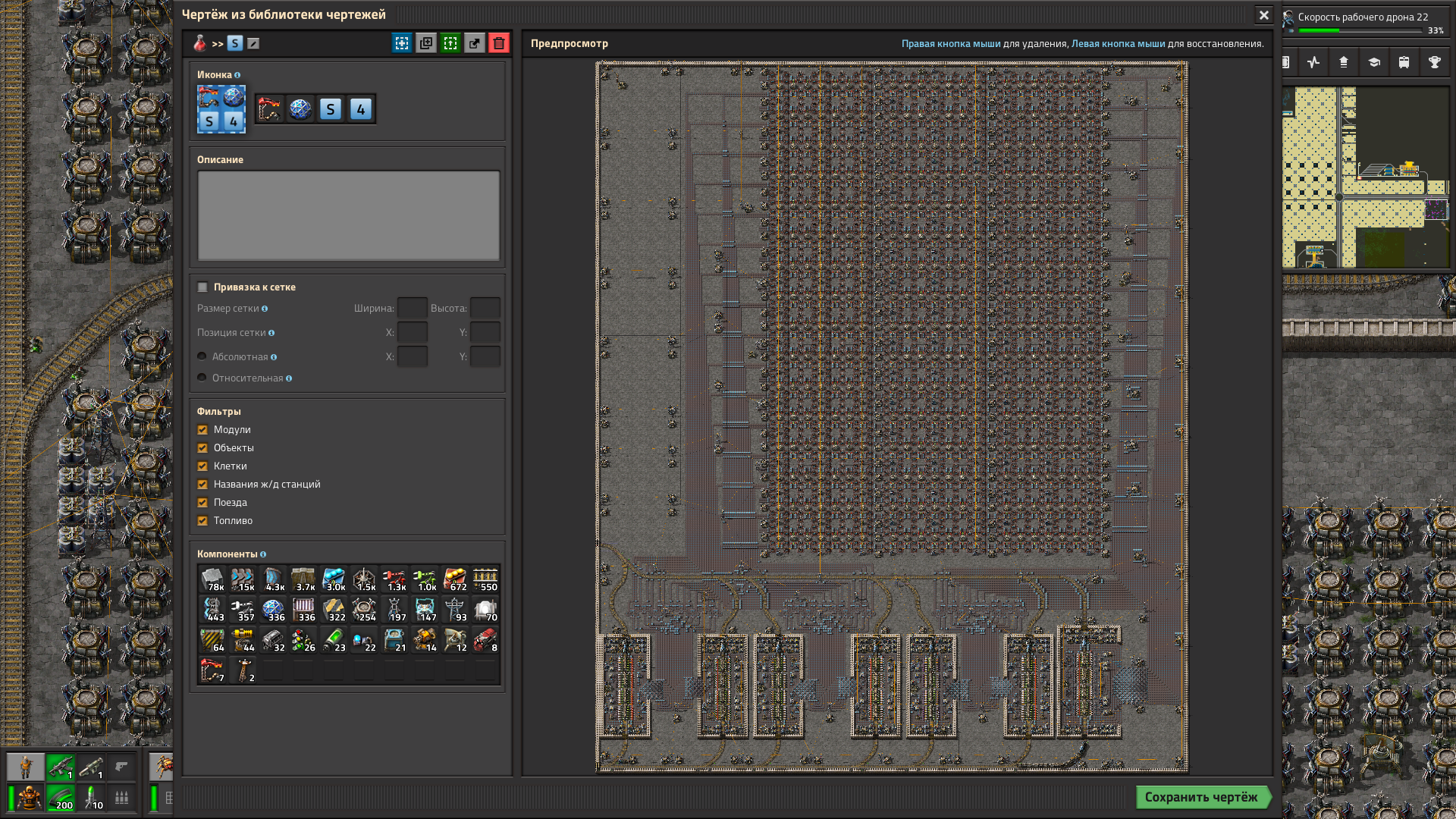The image size is (1456, 819).
Task: Click the locomotive component with 8
Action: click(x=485, y=640)
